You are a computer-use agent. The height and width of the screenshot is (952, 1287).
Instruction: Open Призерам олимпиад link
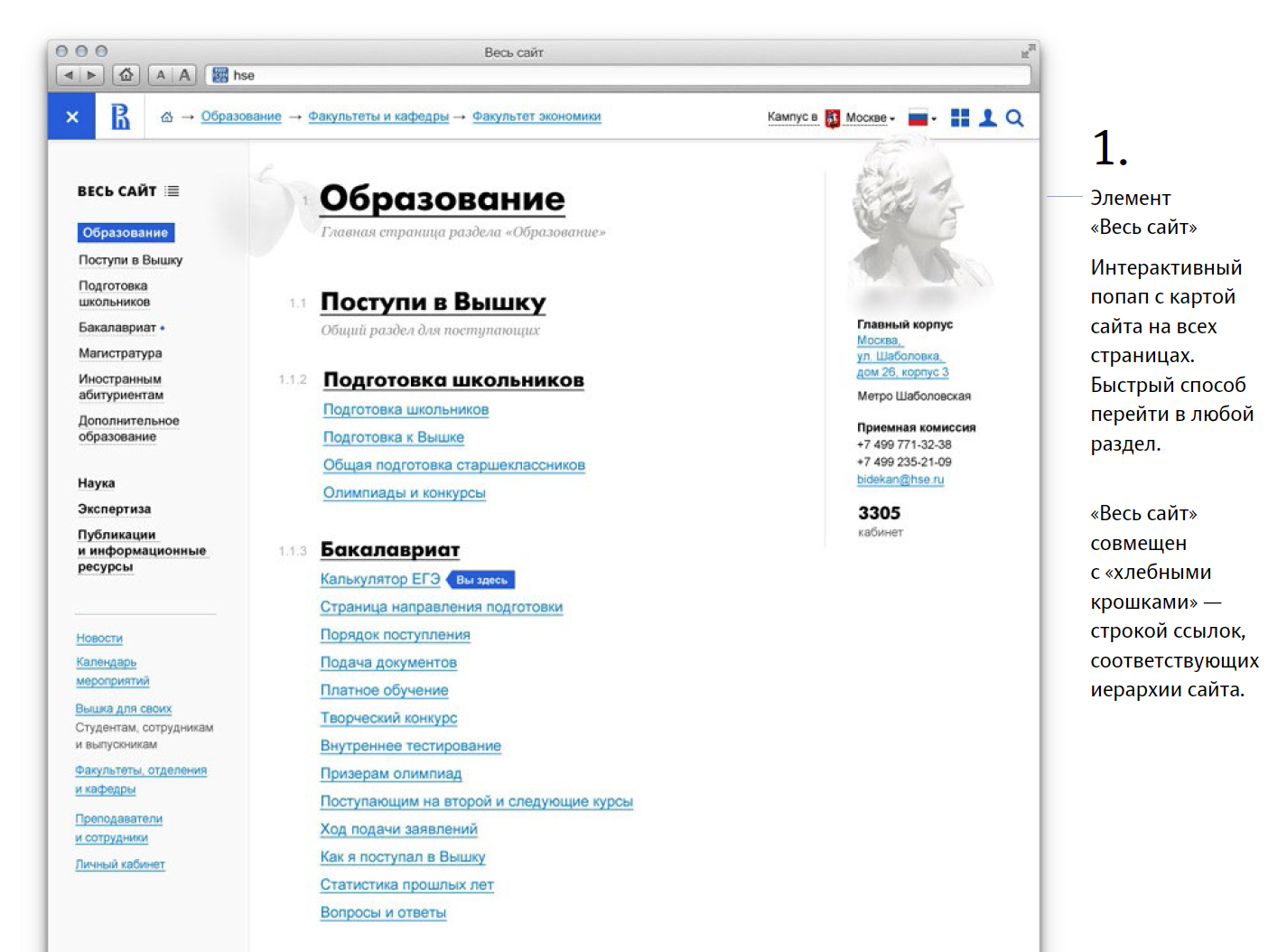coord(391,774)
